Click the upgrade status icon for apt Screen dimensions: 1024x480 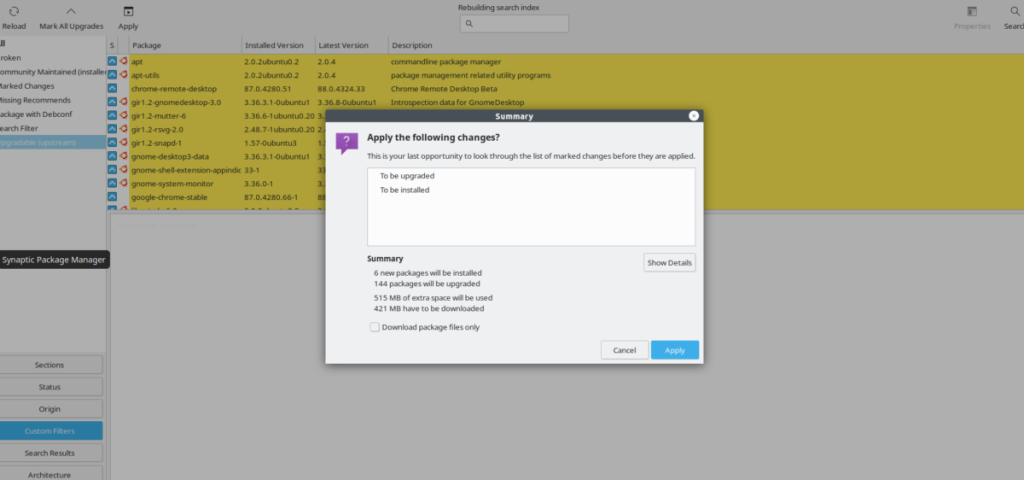coord(113,61)
